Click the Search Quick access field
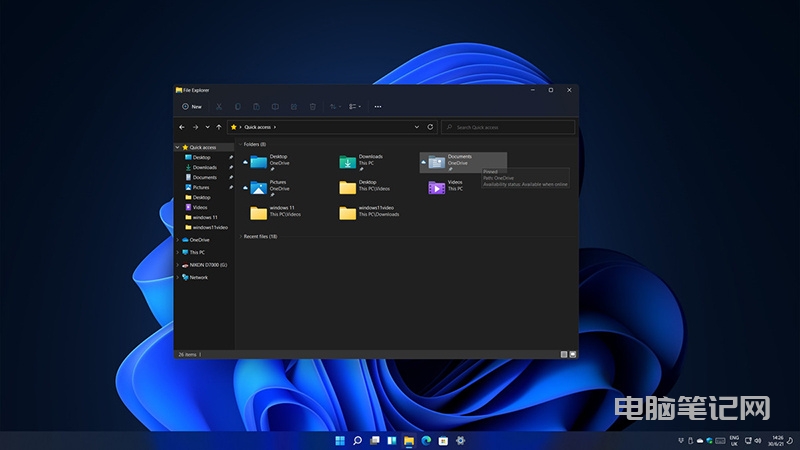 [x=508, y=127]
